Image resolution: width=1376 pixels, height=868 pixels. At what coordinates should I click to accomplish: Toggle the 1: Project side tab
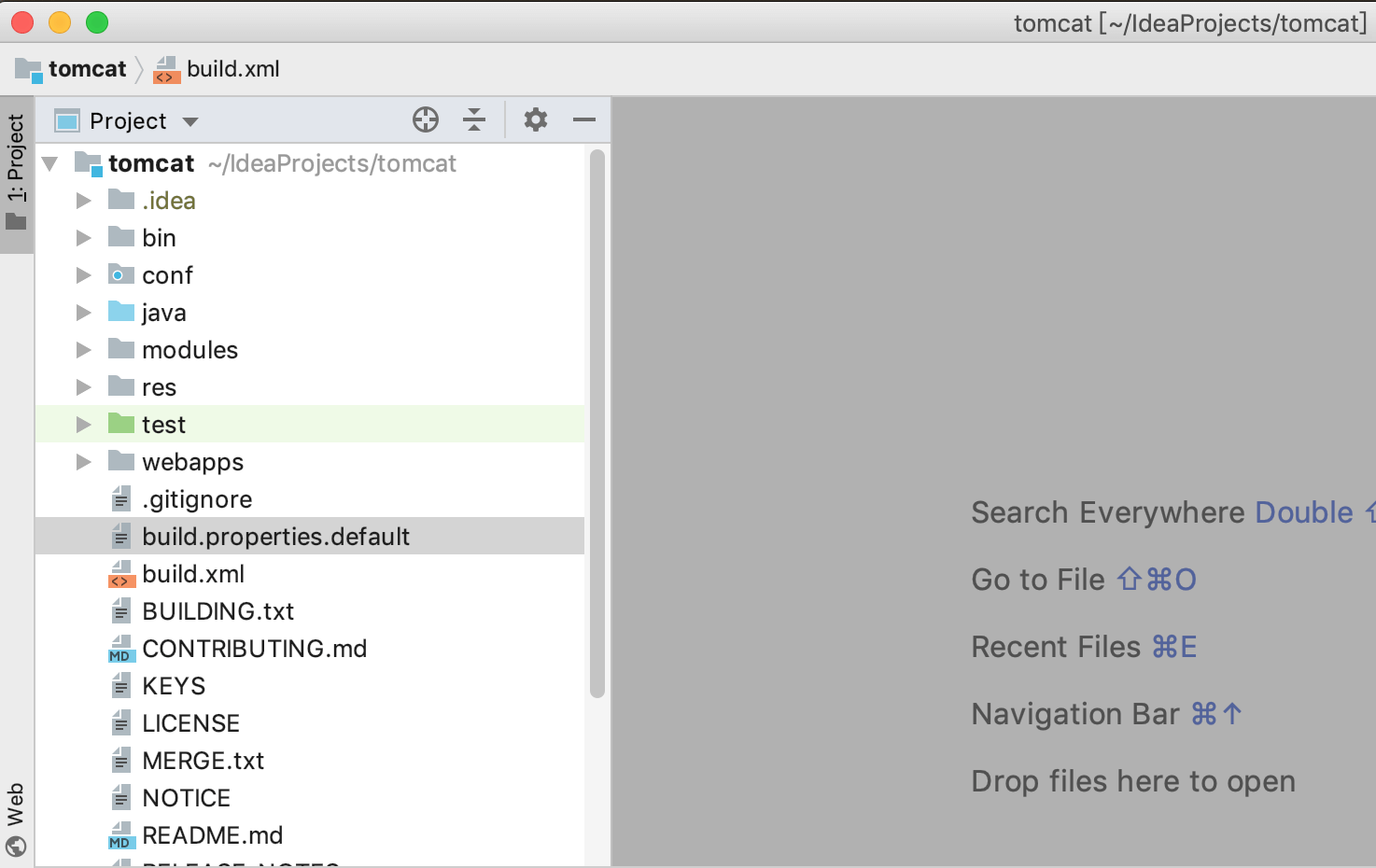click(17, 174)
